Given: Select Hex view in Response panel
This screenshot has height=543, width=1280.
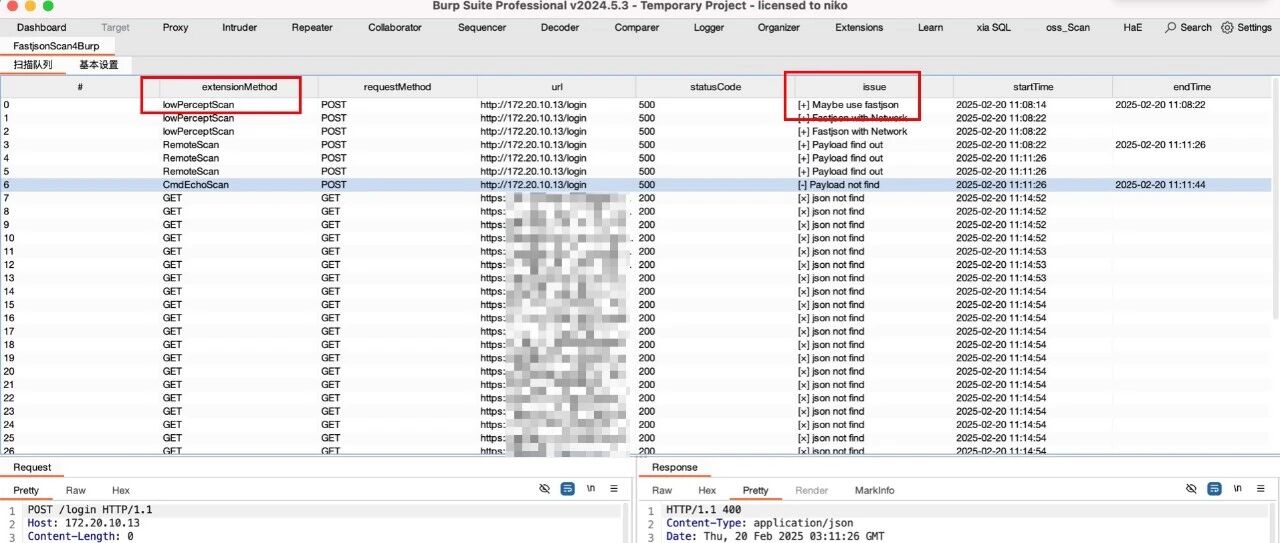Looking at the screenshot, I should [707, 490].
